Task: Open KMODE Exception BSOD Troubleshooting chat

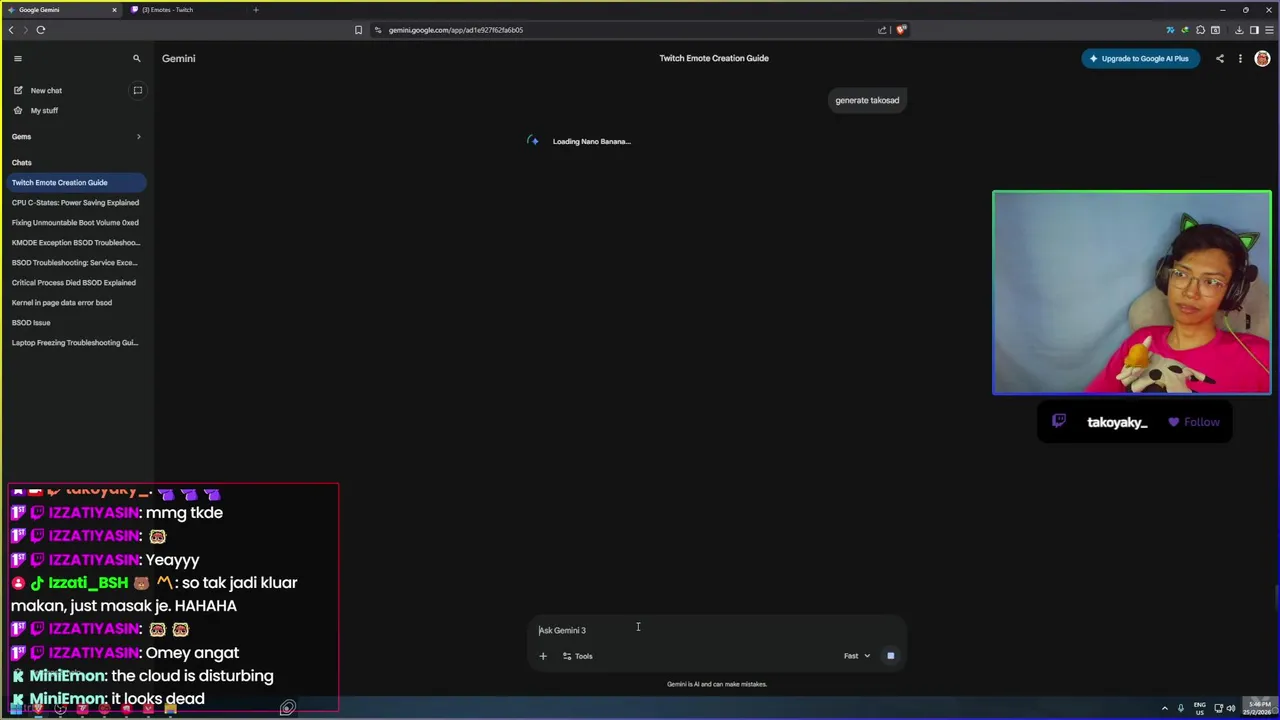Action: click(76, 242)
